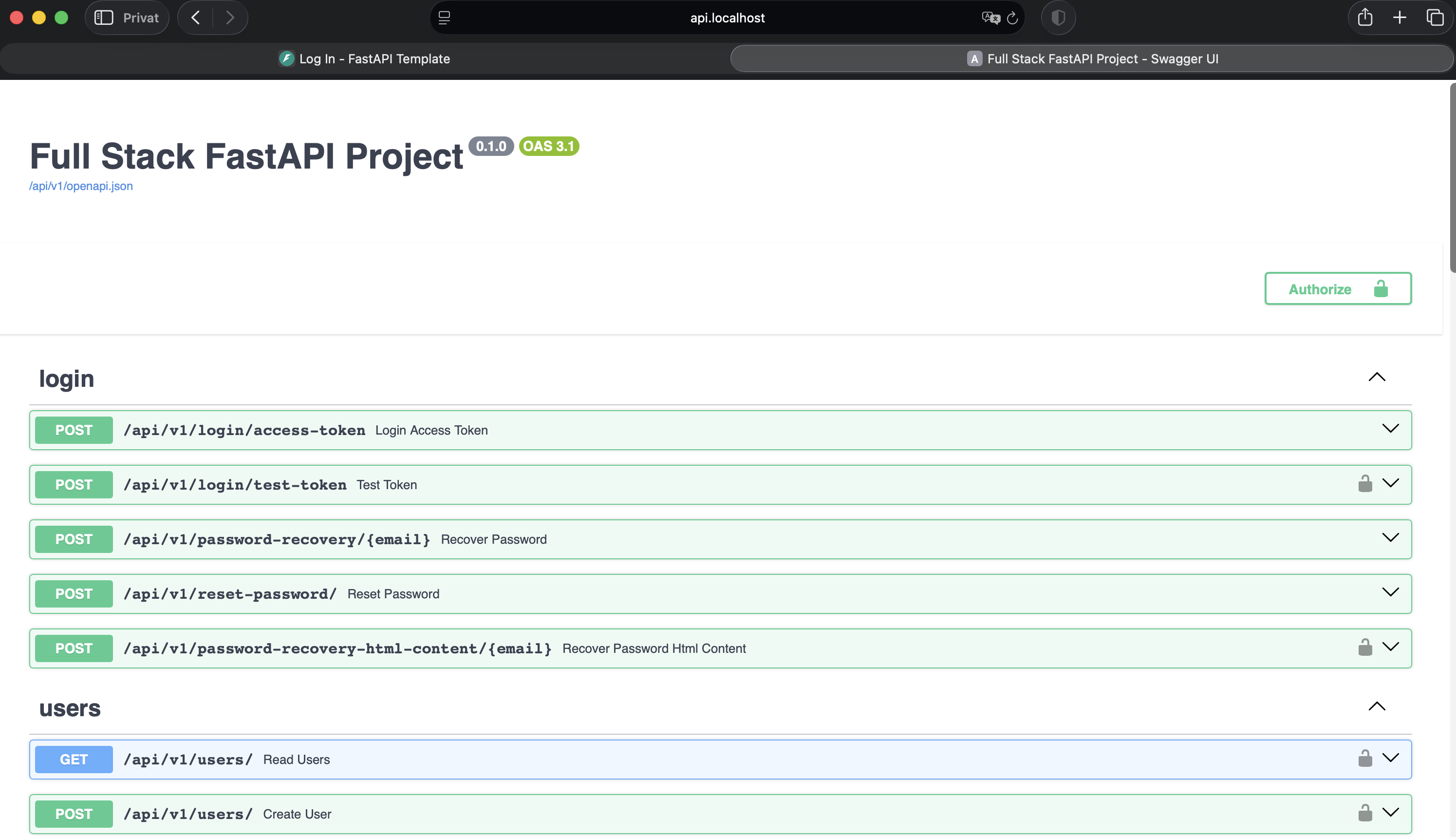Click the OAS 3.1 badge
1456x837 pixels.
(549, 146)
